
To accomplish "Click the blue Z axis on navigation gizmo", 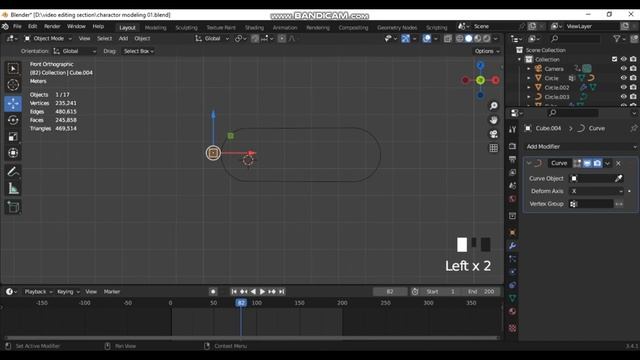I will (x=480, y=65).
